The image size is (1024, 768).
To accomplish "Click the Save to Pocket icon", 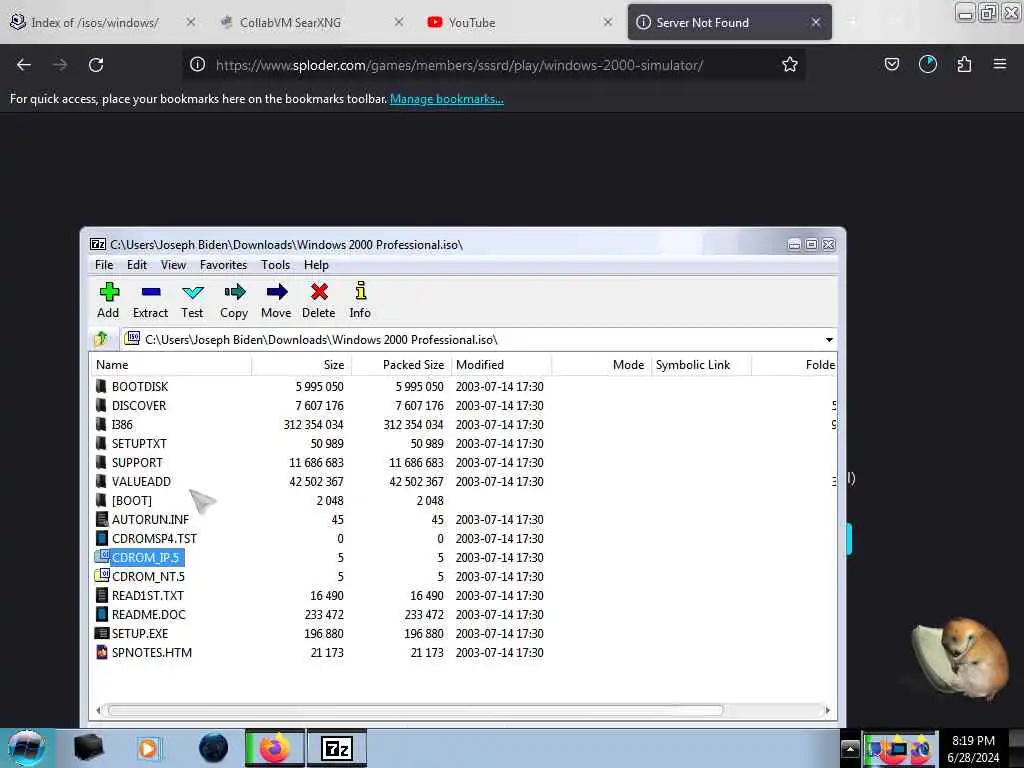I will pos(891,64).
